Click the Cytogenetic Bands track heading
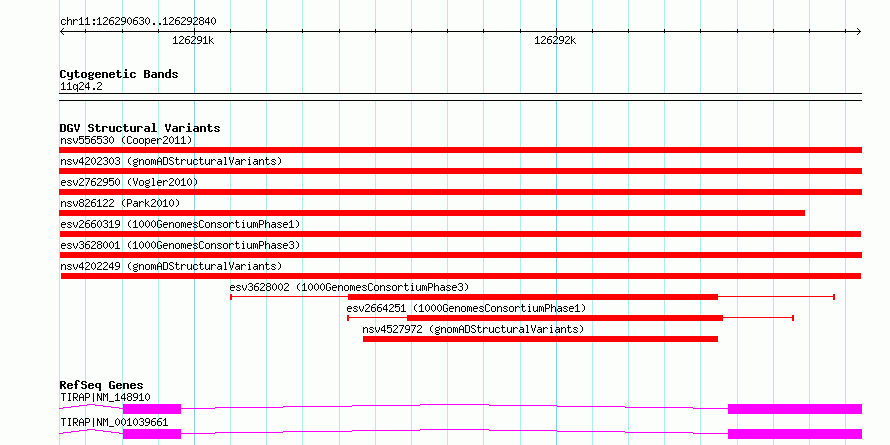The height and width of the screenshot is (445, 890). pyautogui.click(x=119, y=74)
